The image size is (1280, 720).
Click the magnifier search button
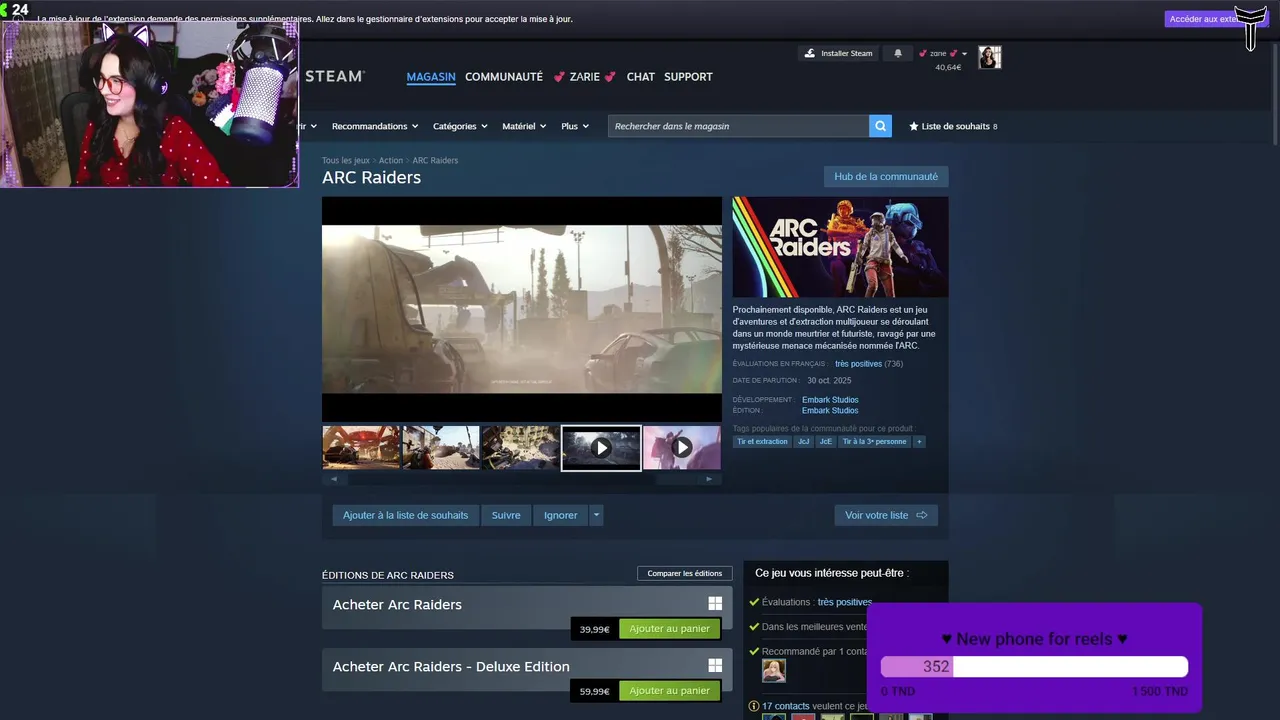(x=880, y=126)
